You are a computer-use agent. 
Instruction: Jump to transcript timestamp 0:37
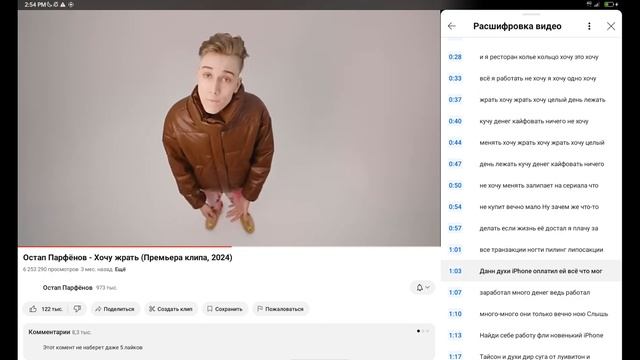455,100
